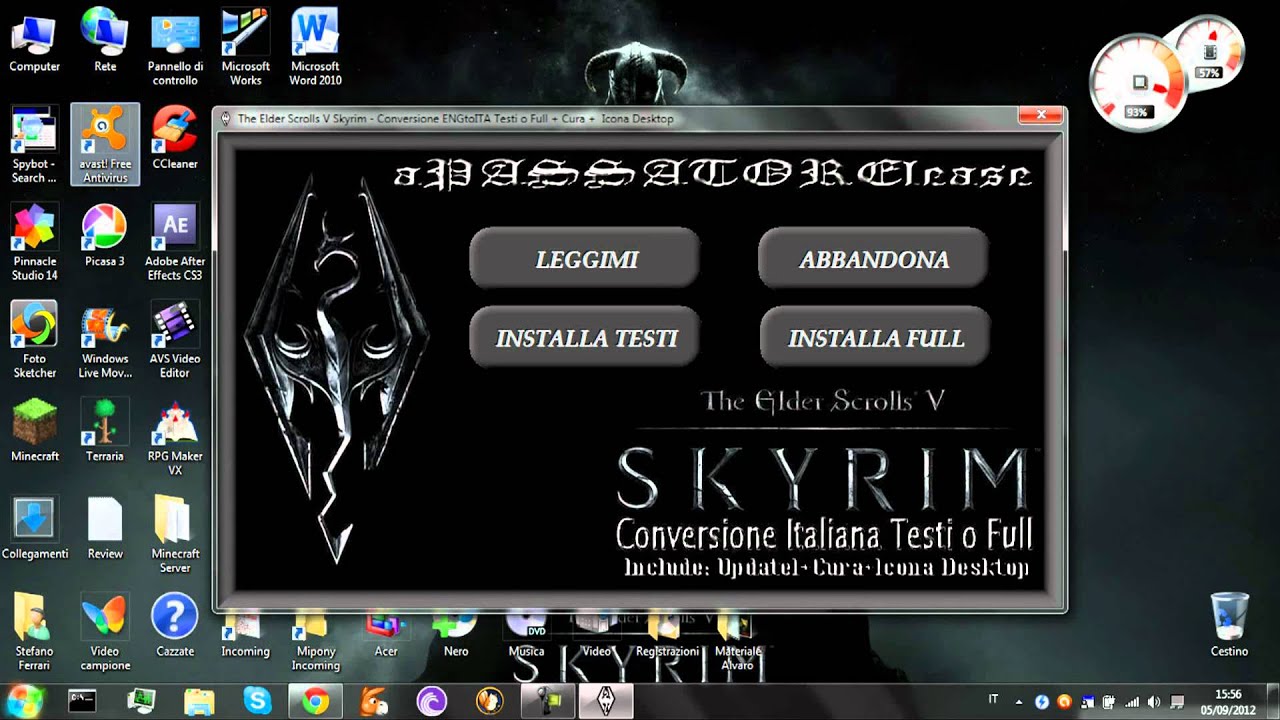This screenshot has width=1280, height=720.
Task: Launch the Nero shortcut
Action: tap(456, 637)
